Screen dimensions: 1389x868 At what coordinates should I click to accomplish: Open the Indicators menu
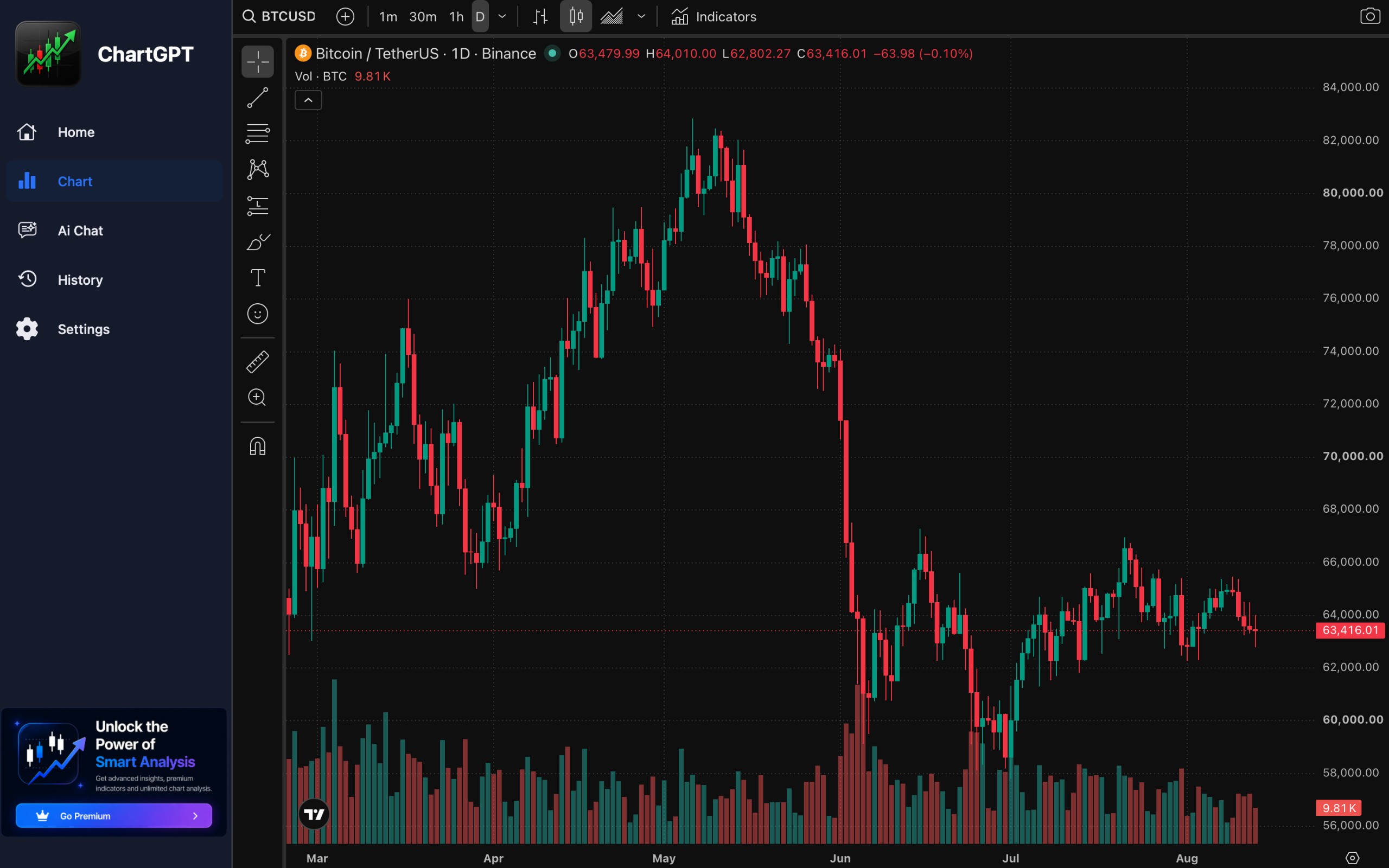click(x=713, y=17)
